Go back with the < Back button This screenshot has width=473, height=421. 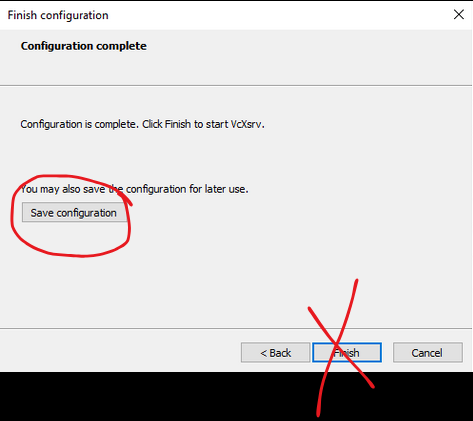point(276,352)
